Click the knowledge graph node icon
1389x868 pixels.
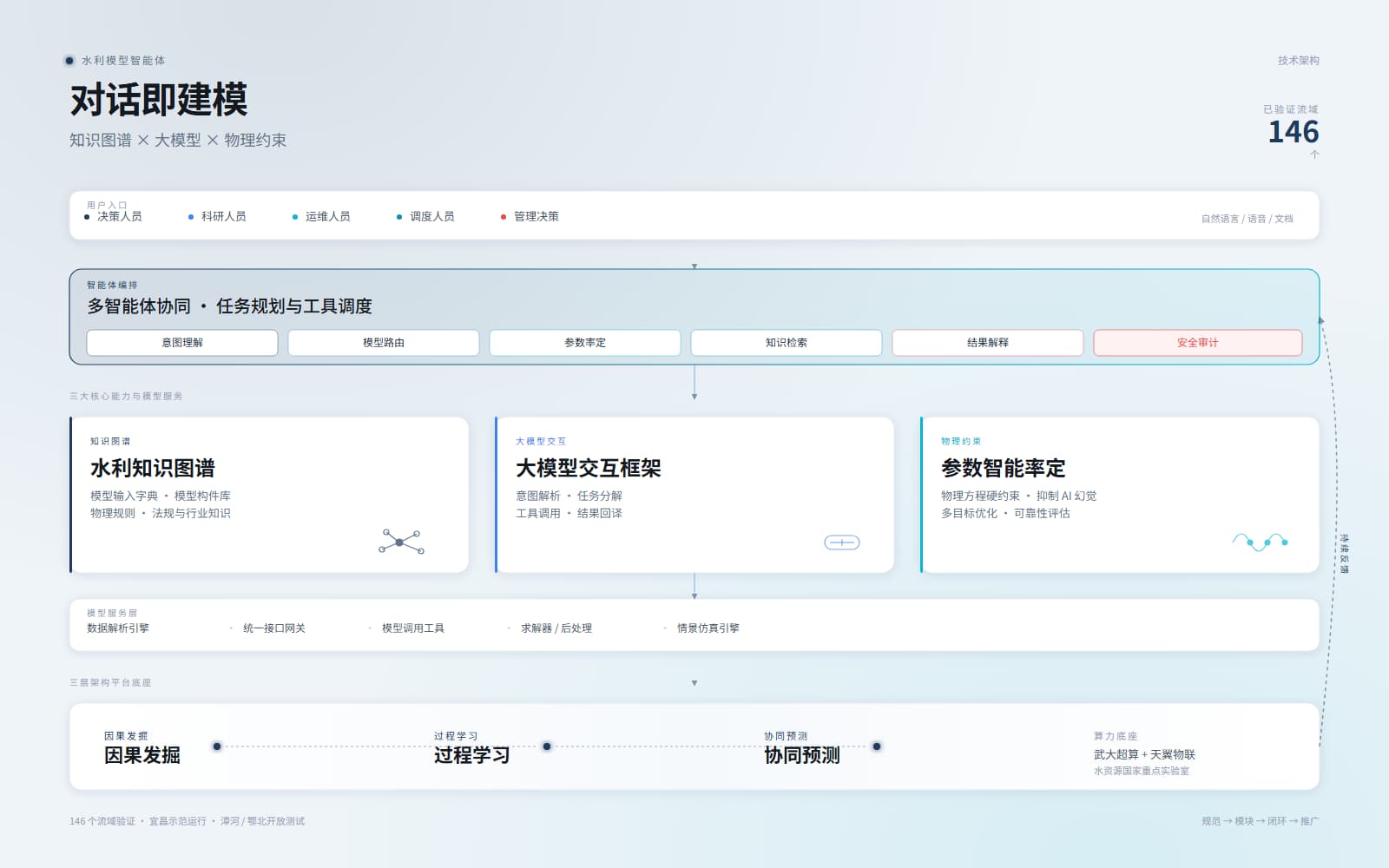401,542
